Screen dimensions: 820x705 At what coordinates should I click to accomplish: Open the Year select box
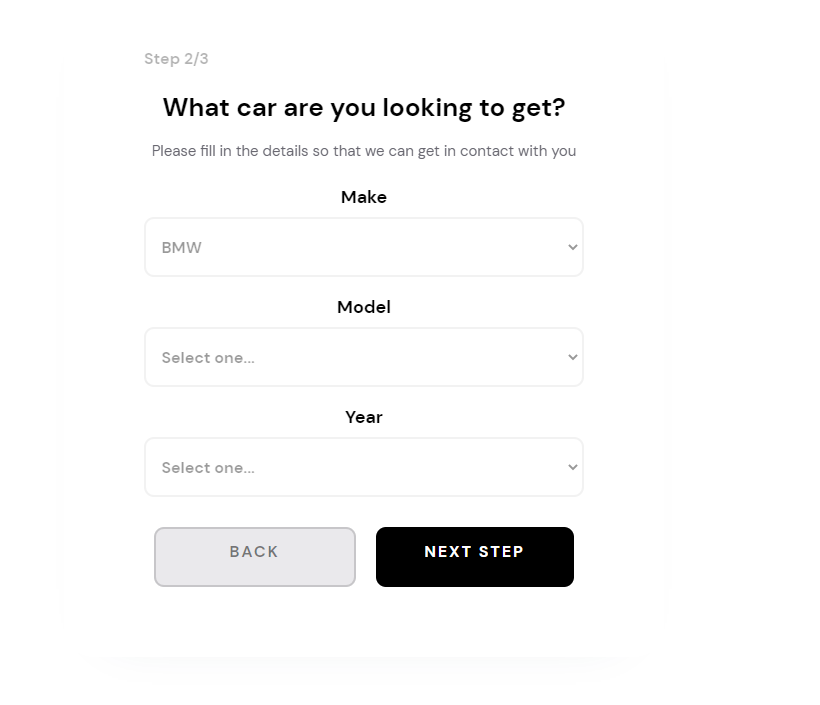coord(364,467)
